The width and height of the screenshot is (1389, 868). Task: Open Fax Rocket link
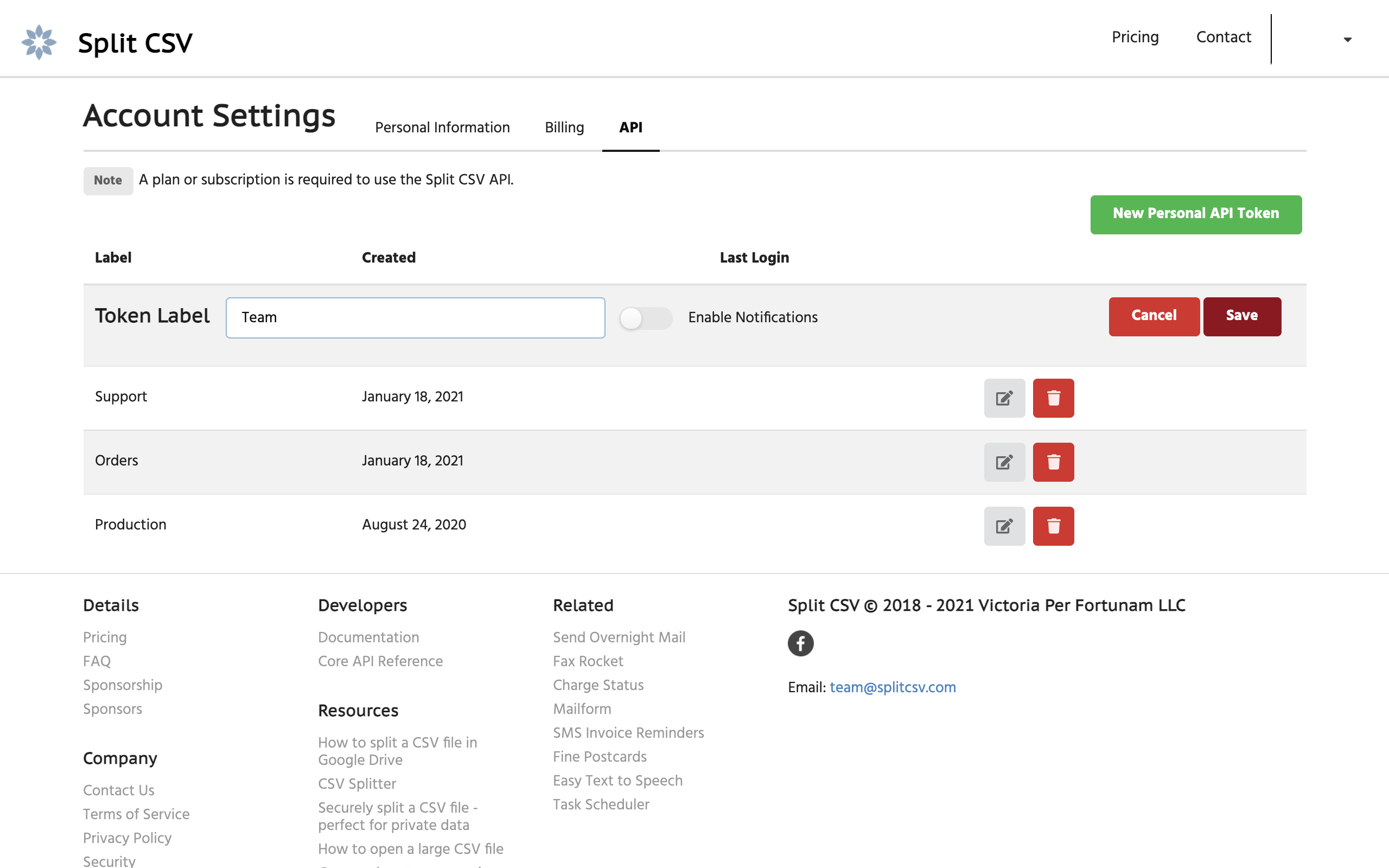click(x=588, y=661)
